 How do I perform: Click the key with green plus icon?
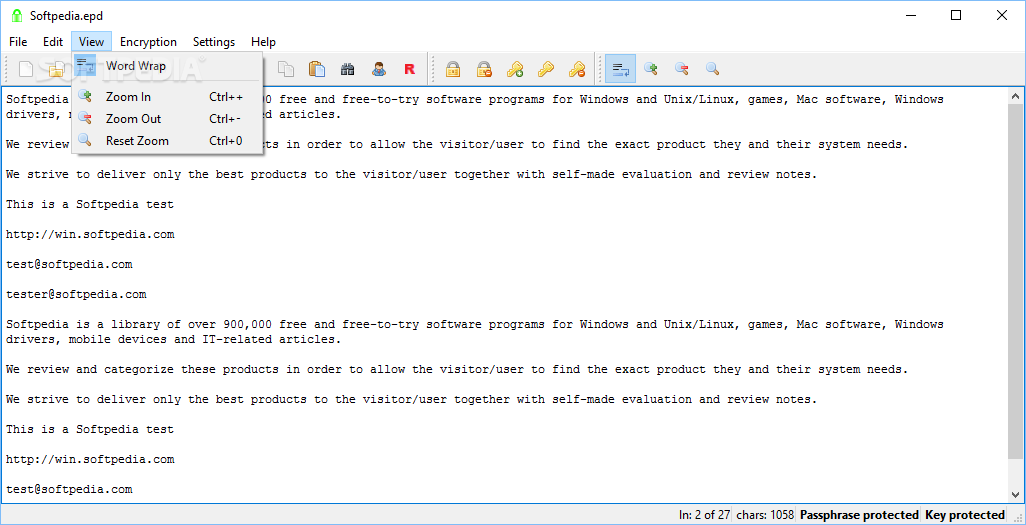[x=515, y=69]
